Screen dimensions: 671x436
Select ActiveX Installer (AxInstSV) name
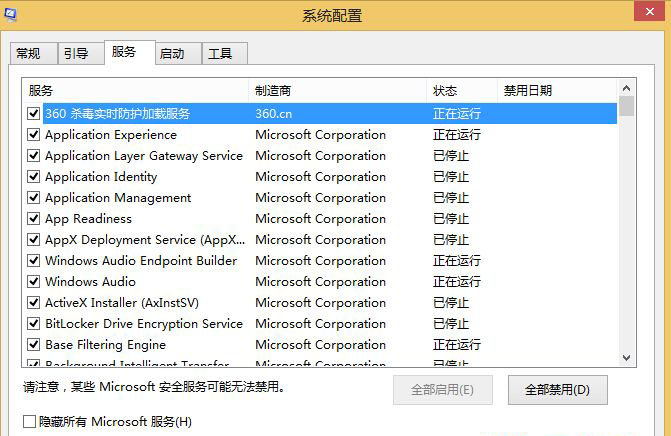point(122,303)
